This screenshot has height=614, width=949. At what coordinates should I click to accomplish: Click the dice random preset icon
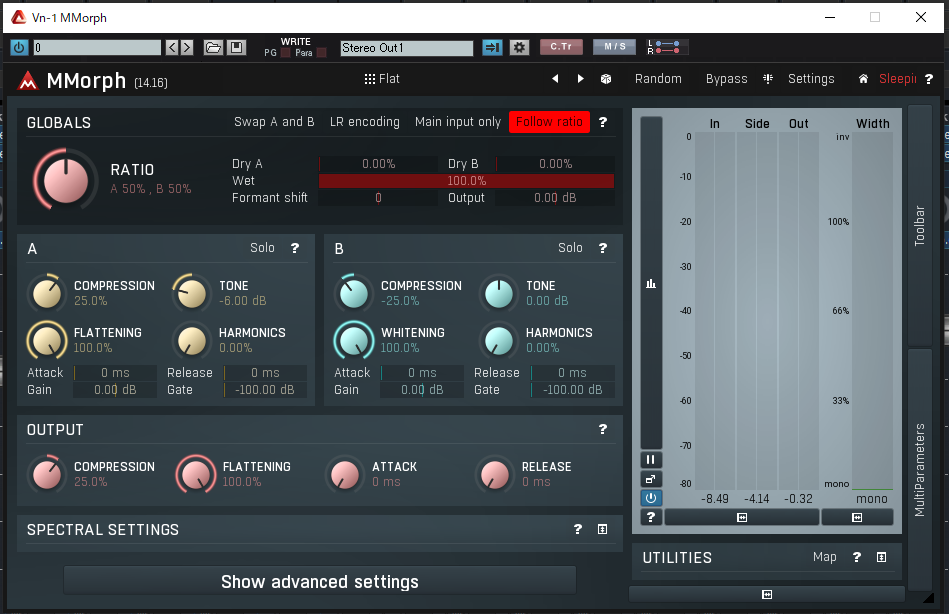pyautogui.click(x=606, y=79)
